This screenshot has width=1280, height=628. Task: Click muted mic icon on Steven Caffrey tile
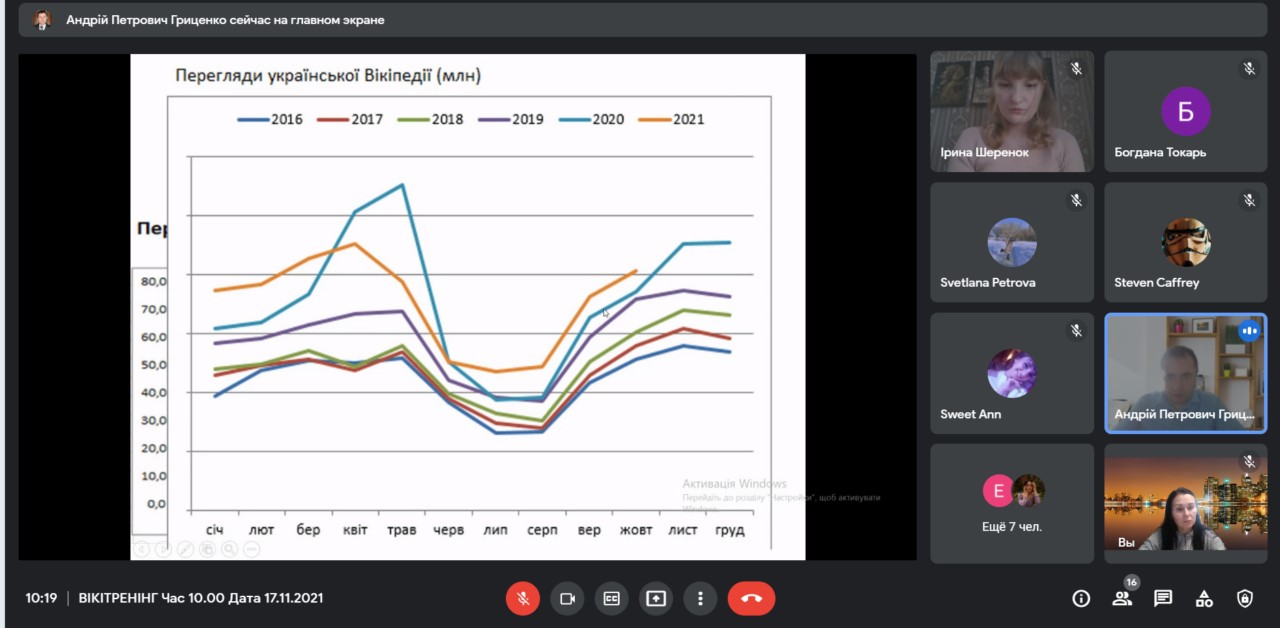pyautogui.click(x=1249, y=200)
